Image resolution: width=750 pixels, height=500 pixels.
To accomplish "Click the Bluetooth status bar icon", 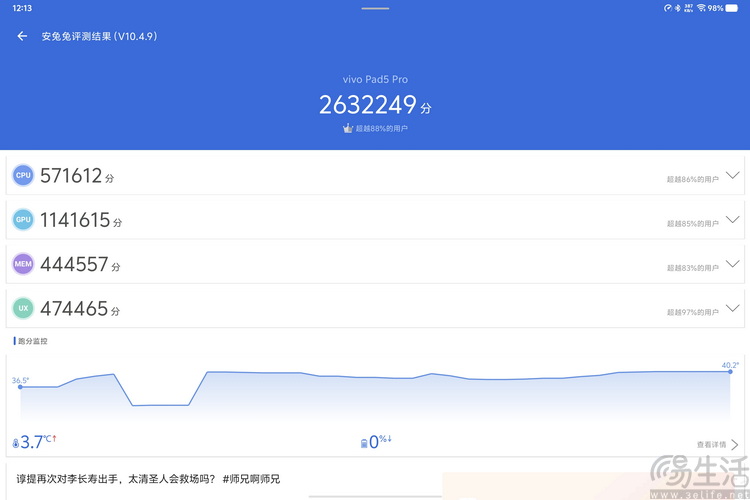I will [x=678, y=8].
